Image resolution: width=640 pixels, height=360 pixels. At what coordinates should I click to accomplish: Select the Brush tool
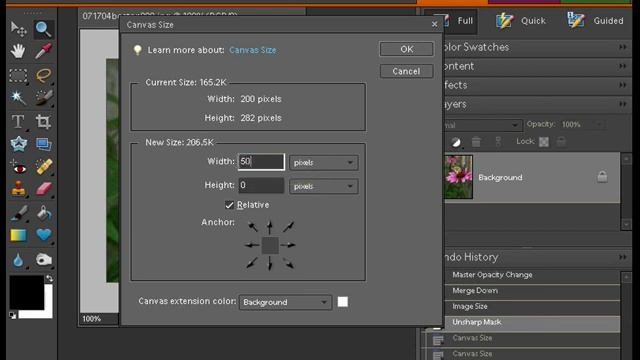[18, 213]
